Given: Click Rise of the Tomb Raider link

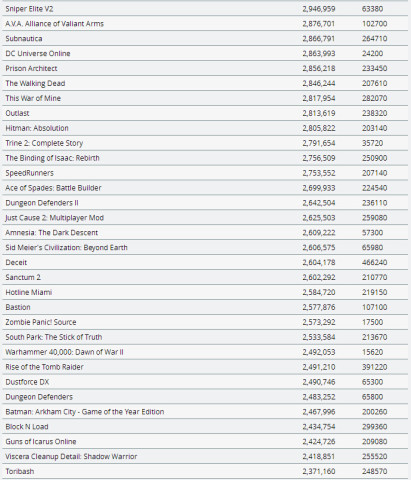Looking at the screenshot, I should (x=44, y=367).
